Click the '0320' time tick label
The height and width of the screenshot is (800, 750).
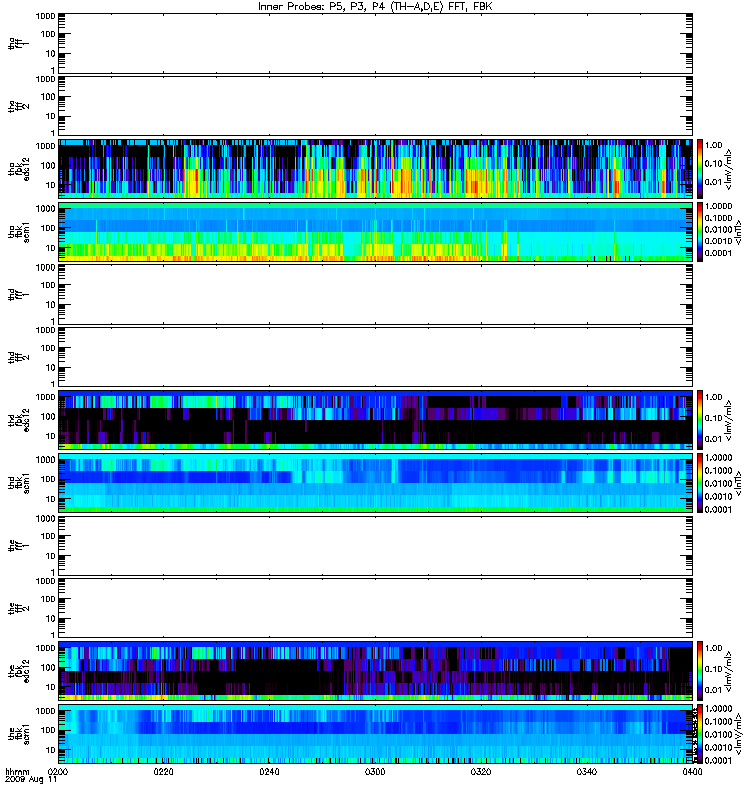(481, 772)
